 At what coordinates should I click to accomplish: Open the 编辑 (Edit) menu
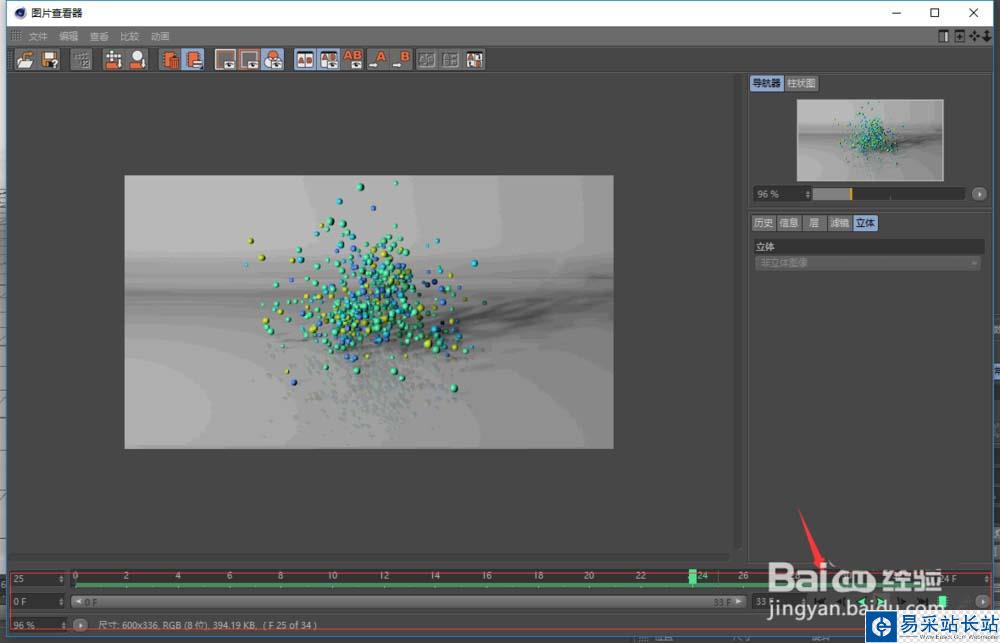pyautogui.click(x=68, y=36)
